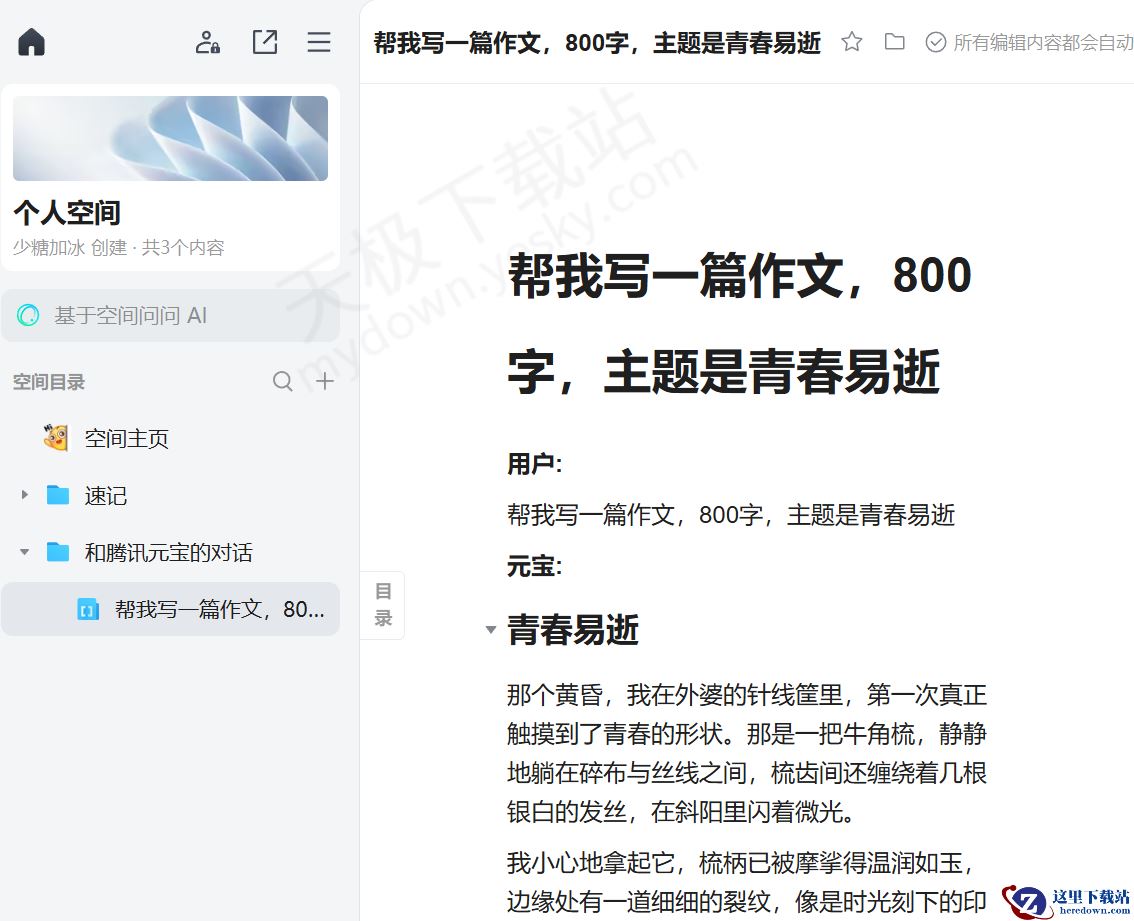Click the AI icon in 基于空间问问 AI bar
Image resolution: width=1134 pixels, height=921 pixels.
click(x=29, y=314)
